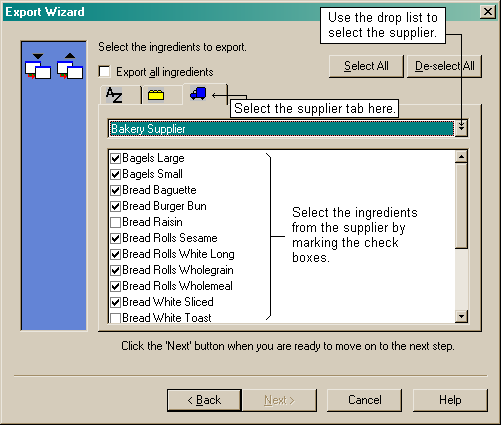Go back with the Back button
501x425 pixels.
click(204, 400)
